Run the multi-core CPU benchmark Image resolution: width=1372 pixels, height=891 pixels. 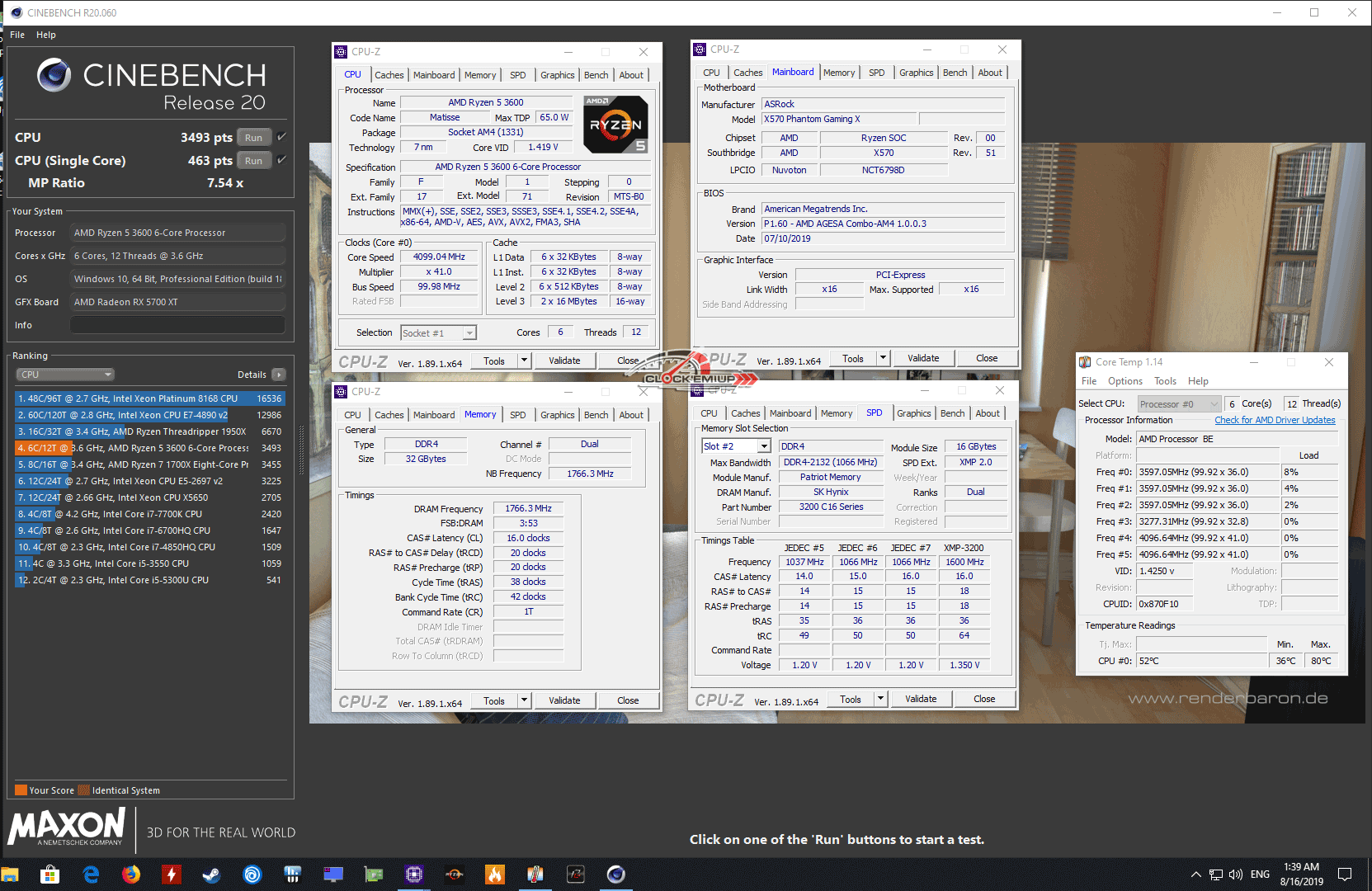(x=253, y=138)
